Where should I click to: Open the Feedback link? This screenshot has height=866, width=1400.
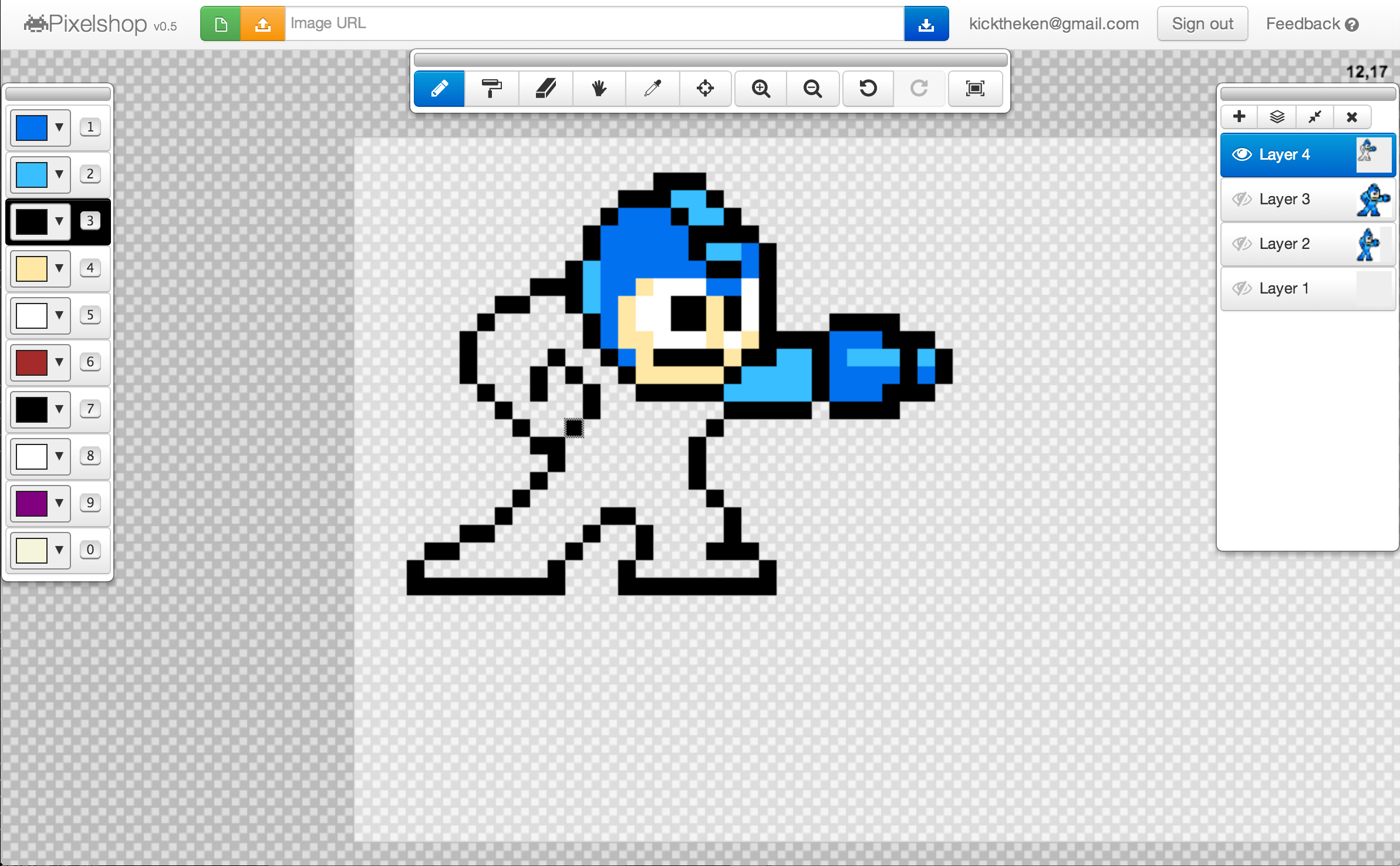(x=1311, y=24)
